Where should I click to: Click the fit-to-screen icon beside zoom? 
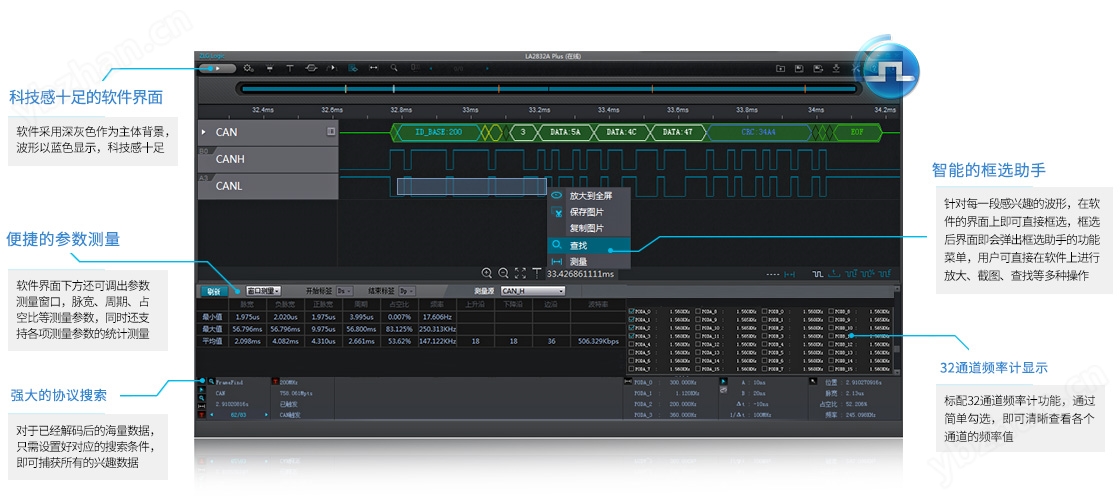[x=520, y=273]
